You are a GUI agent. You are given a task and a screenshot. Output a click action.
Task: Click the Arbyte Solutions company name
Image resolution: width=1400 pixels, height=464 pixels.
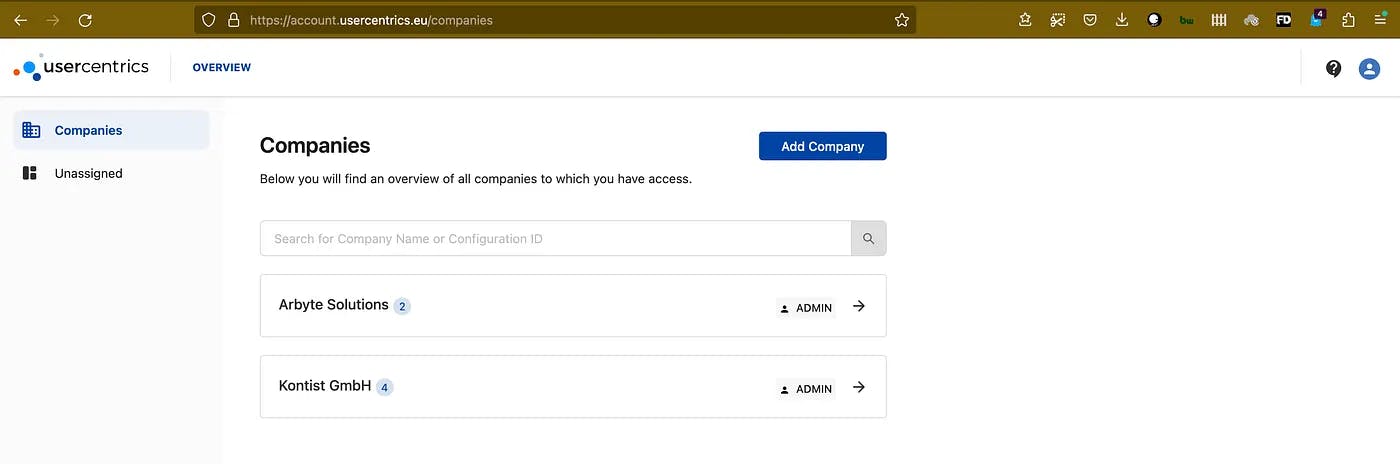333,305
